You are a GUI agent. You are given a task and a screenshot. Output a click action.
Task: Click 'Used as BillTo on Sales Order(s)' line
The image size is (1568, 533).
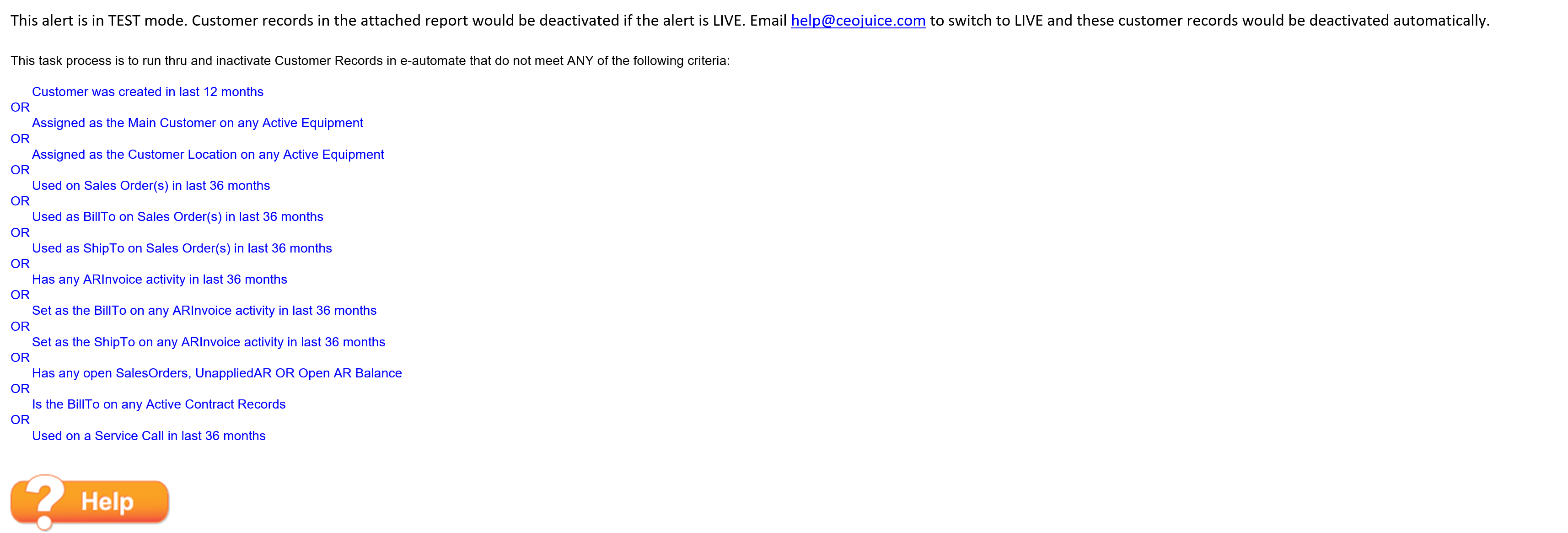coord(178,217)
